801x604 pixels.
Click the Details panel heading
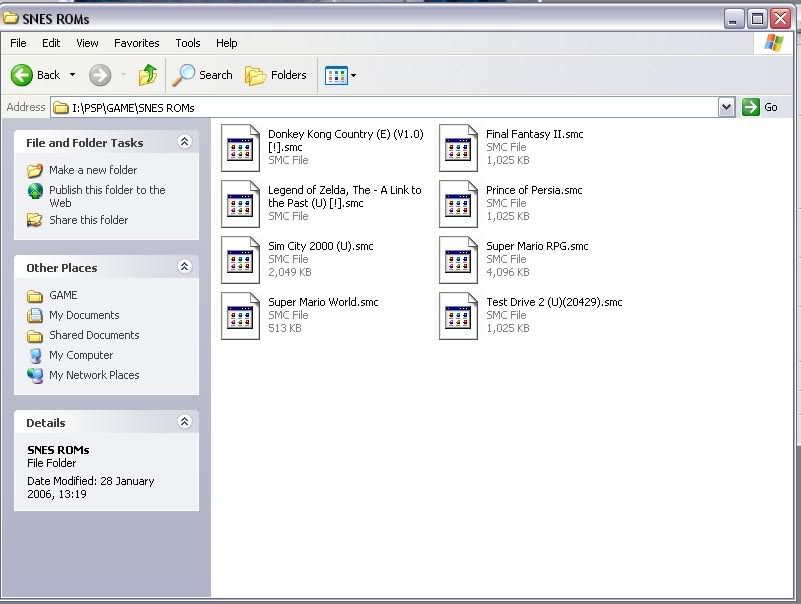tap(46, 423)
